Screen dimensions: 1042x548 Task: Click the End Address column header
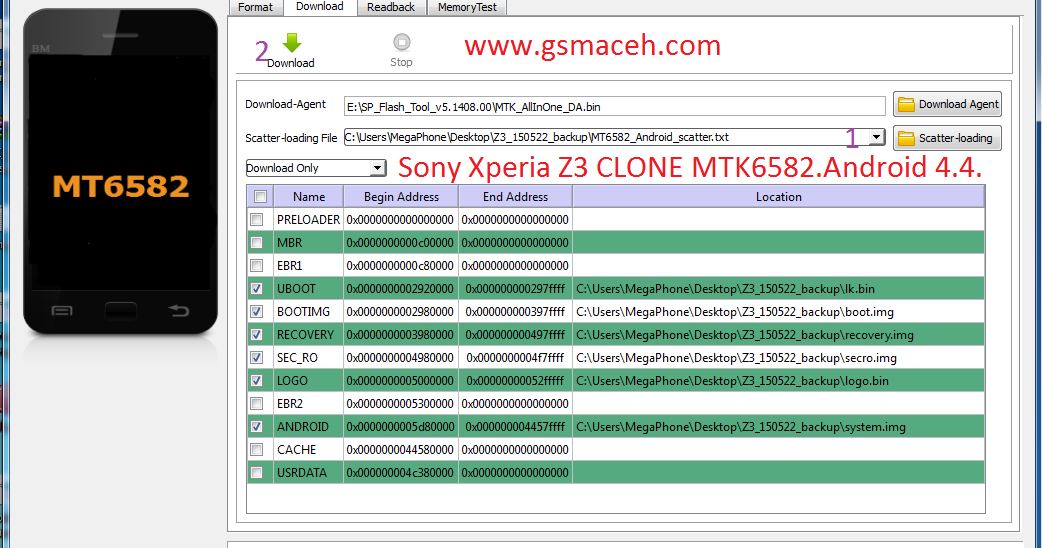(516, 197)
